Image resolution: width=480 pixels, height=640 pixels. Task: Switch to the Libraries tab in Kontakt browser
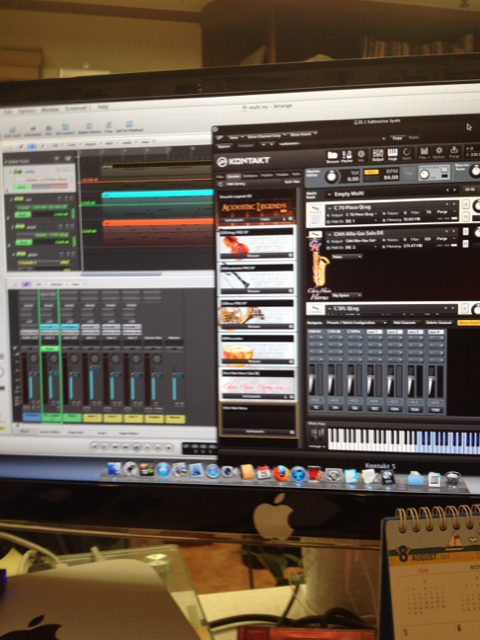(x=233, y=176)
